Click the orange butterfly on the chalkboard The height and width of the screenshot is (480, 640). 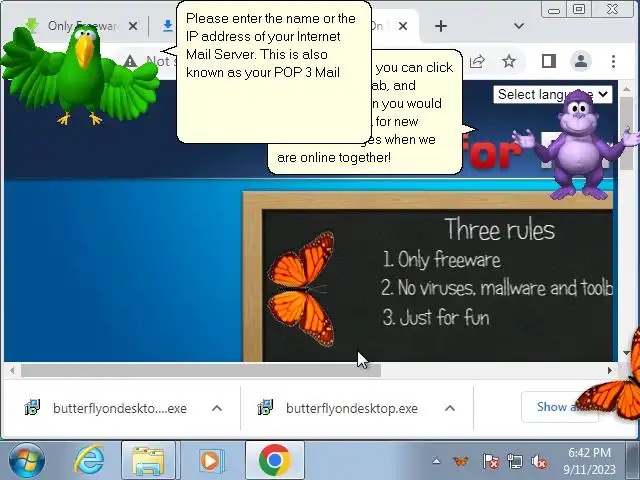pos(301,289)
